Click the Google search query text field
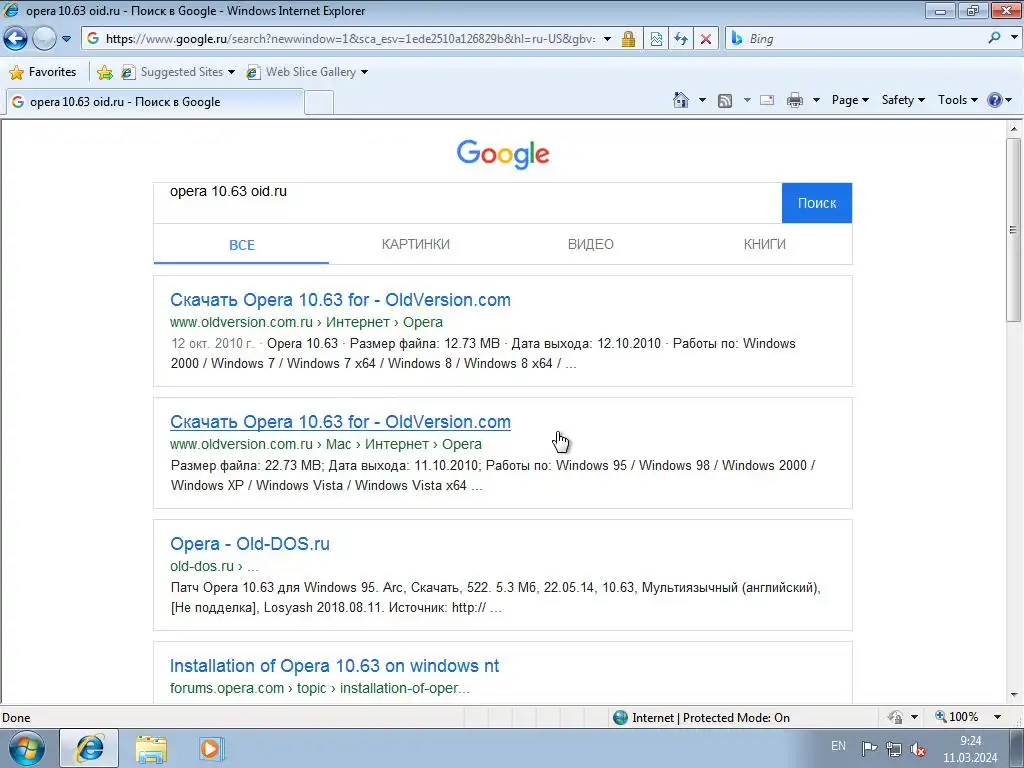1024x768 pixels. 468,203
